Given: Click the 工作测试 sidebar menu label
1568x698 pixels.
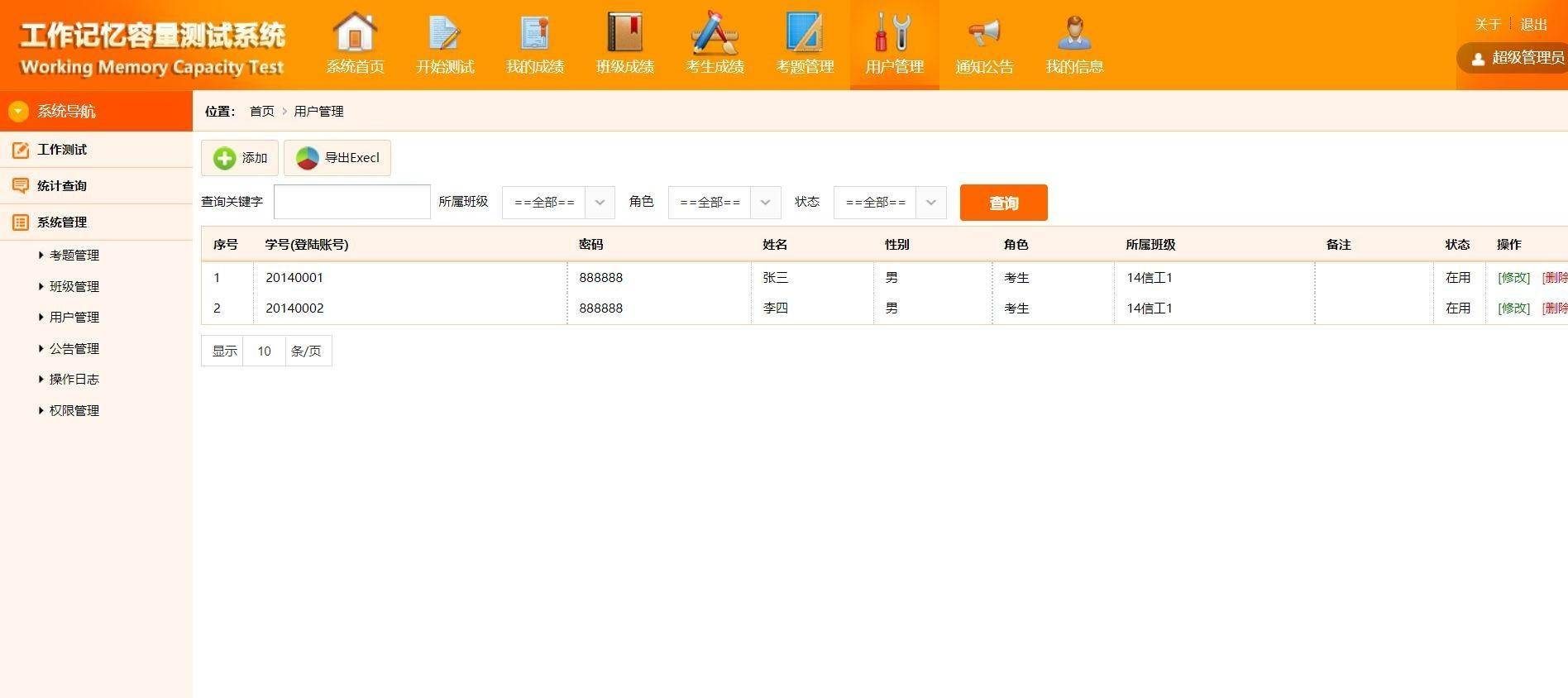Looking at the screenshot, I should [x=62, y=150].
